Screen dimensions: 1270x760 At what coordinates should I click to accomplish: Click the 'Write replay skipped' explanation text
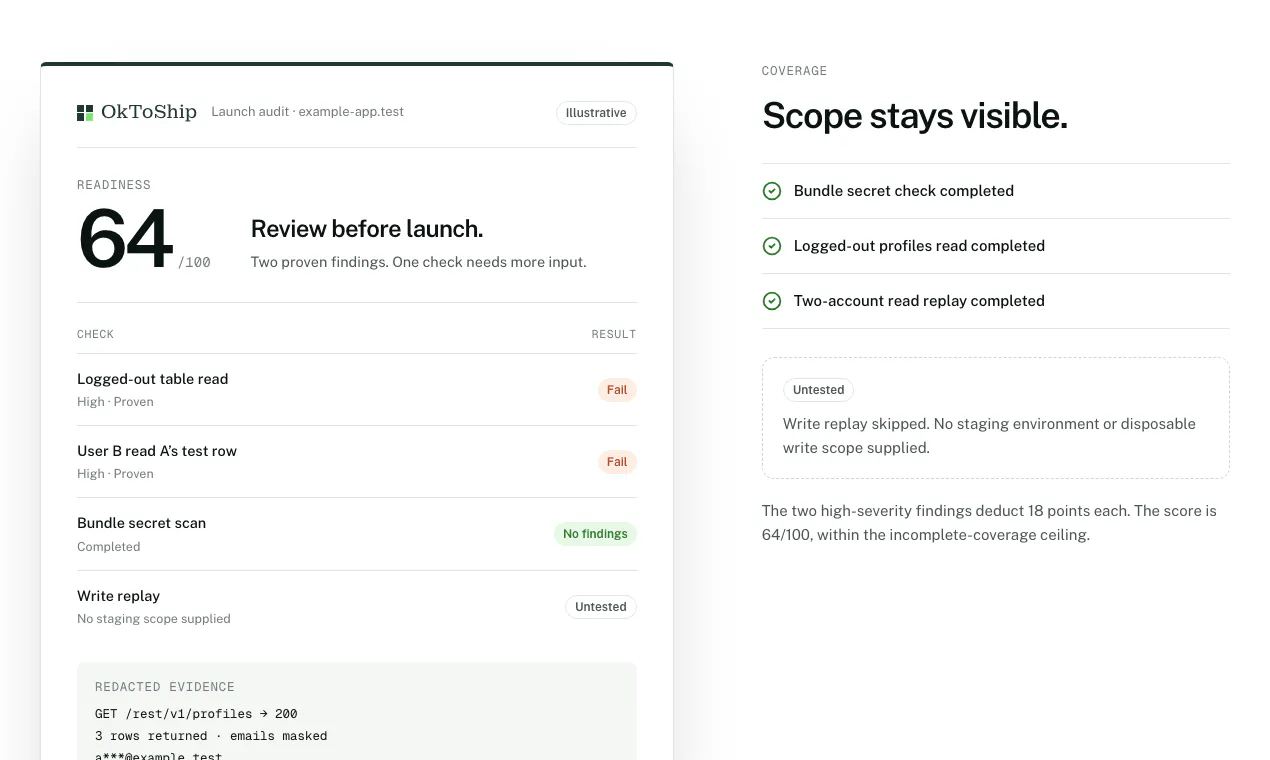[990, 436]
